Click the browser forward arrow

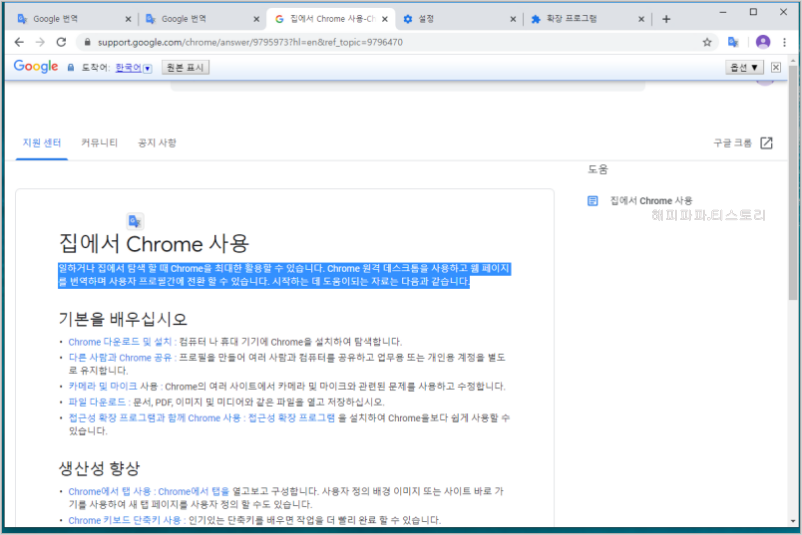point(40,42)
